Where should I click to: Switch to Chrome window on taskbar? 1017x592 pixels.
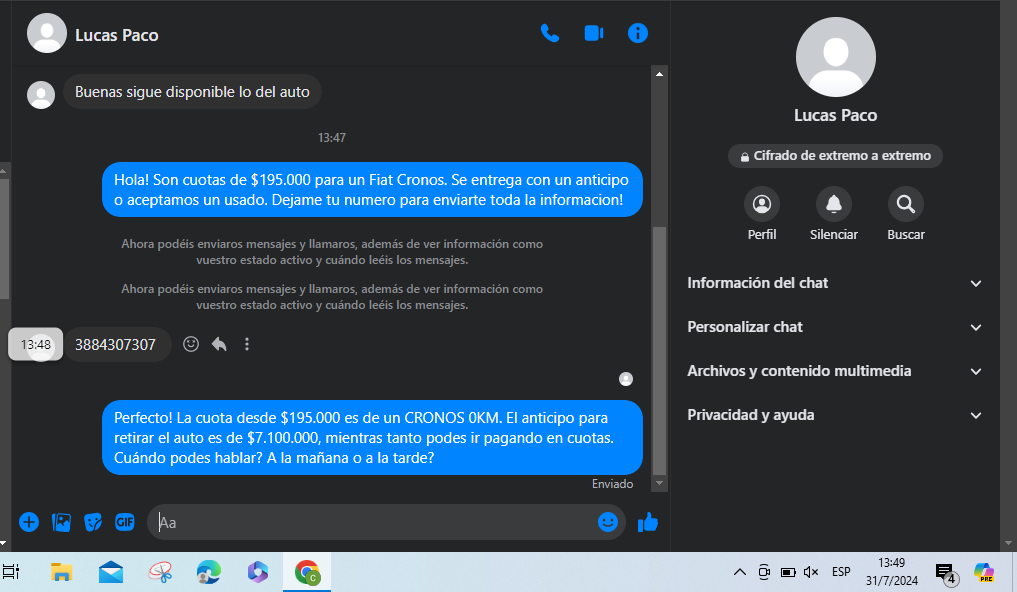(307, 572)
